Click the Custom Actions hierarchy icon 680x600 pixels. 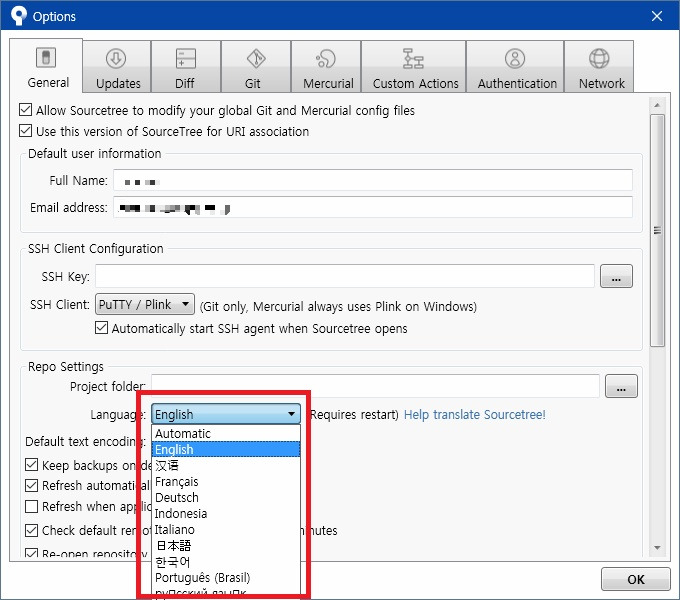click(x=413, y=59)
